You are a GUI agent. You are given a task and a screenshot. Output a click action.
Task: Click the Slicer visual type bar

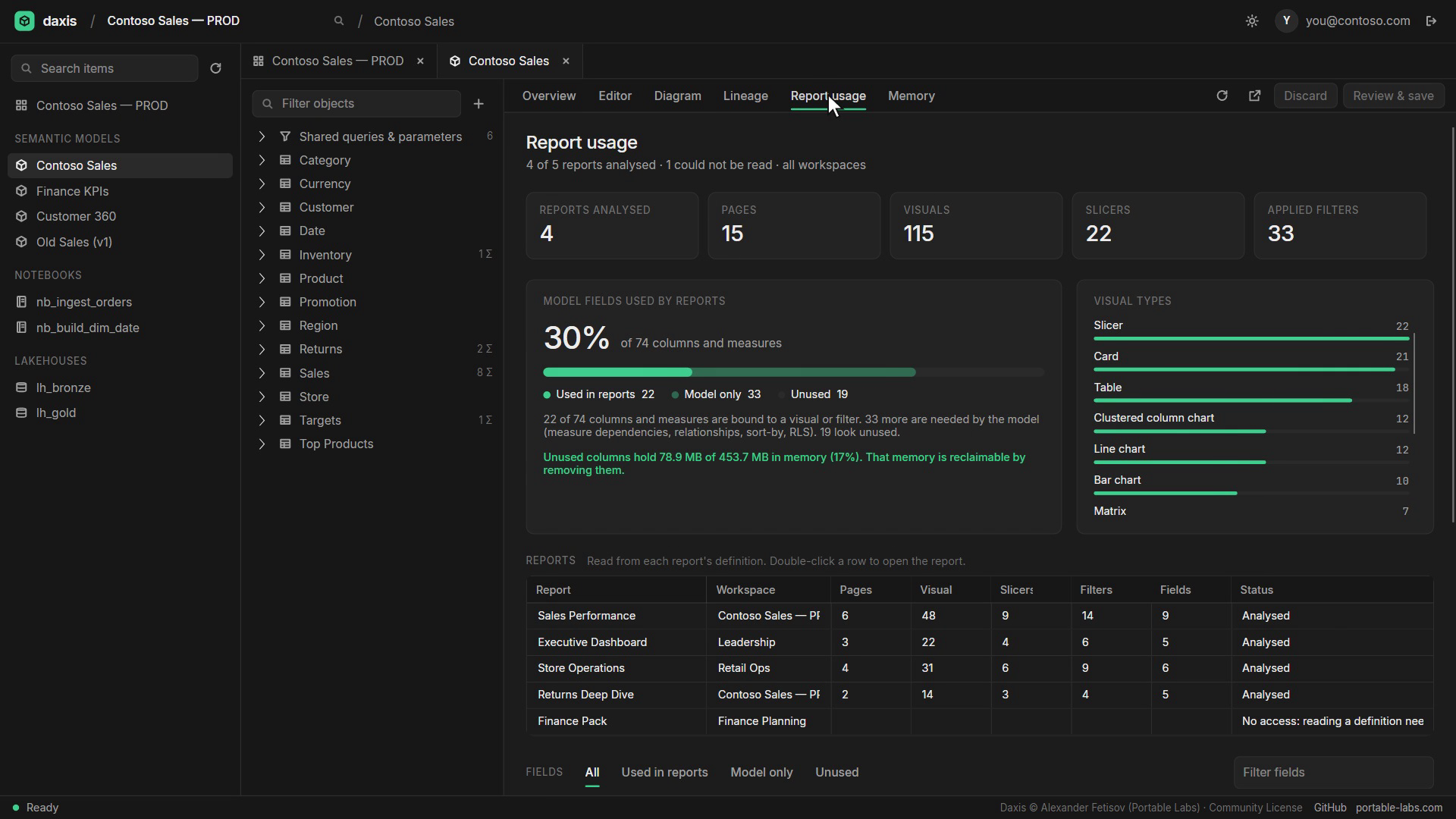click(1251, 338)
